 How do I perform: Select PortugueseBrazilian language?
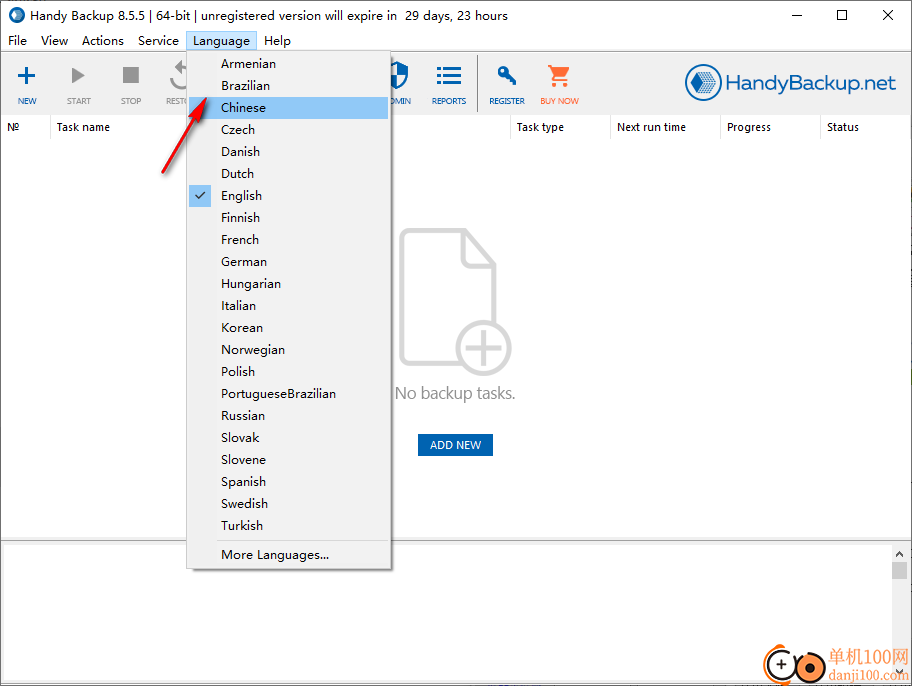tap(288, 394)
